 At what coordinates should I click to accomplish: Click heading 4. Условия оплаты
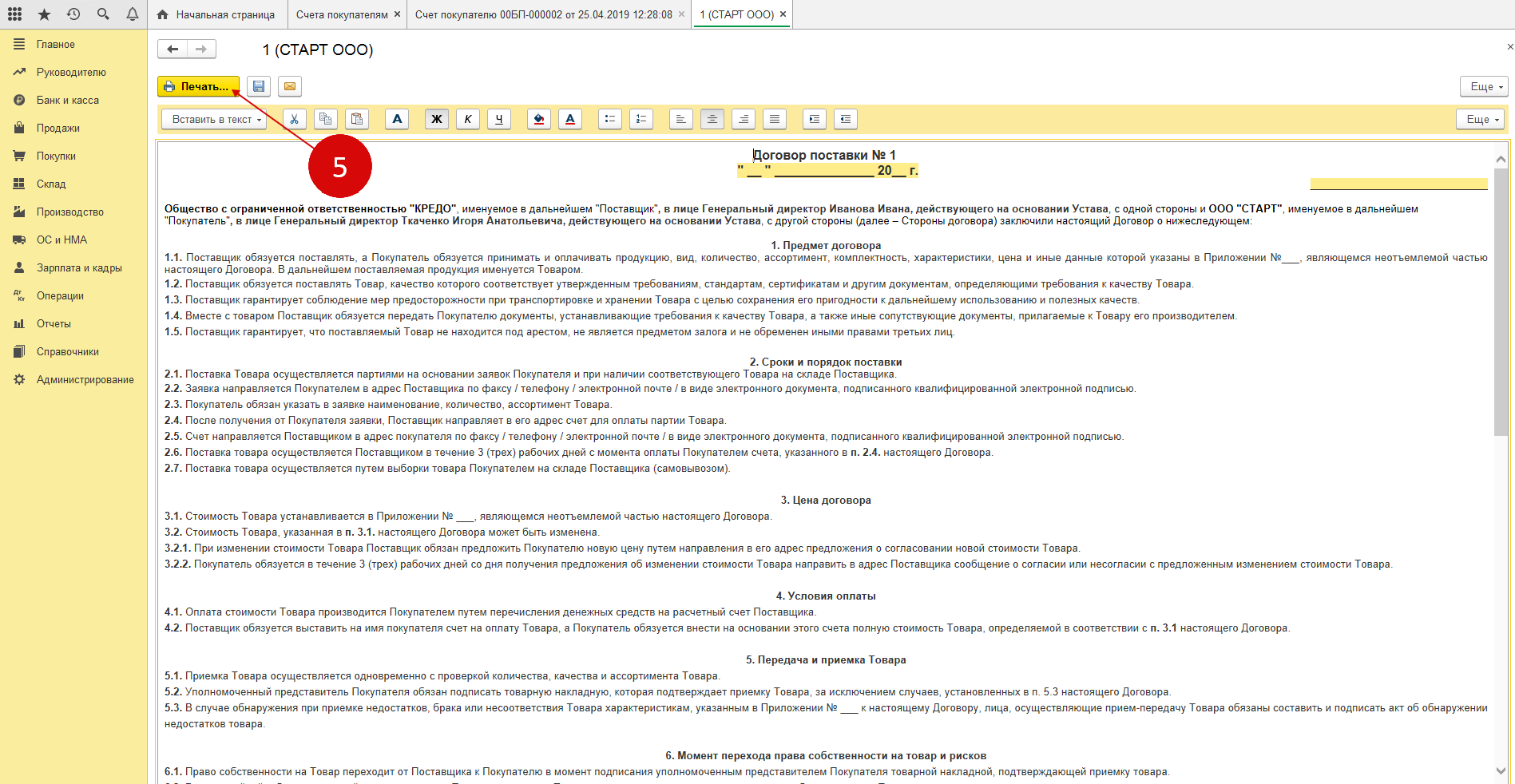(826, 596)
